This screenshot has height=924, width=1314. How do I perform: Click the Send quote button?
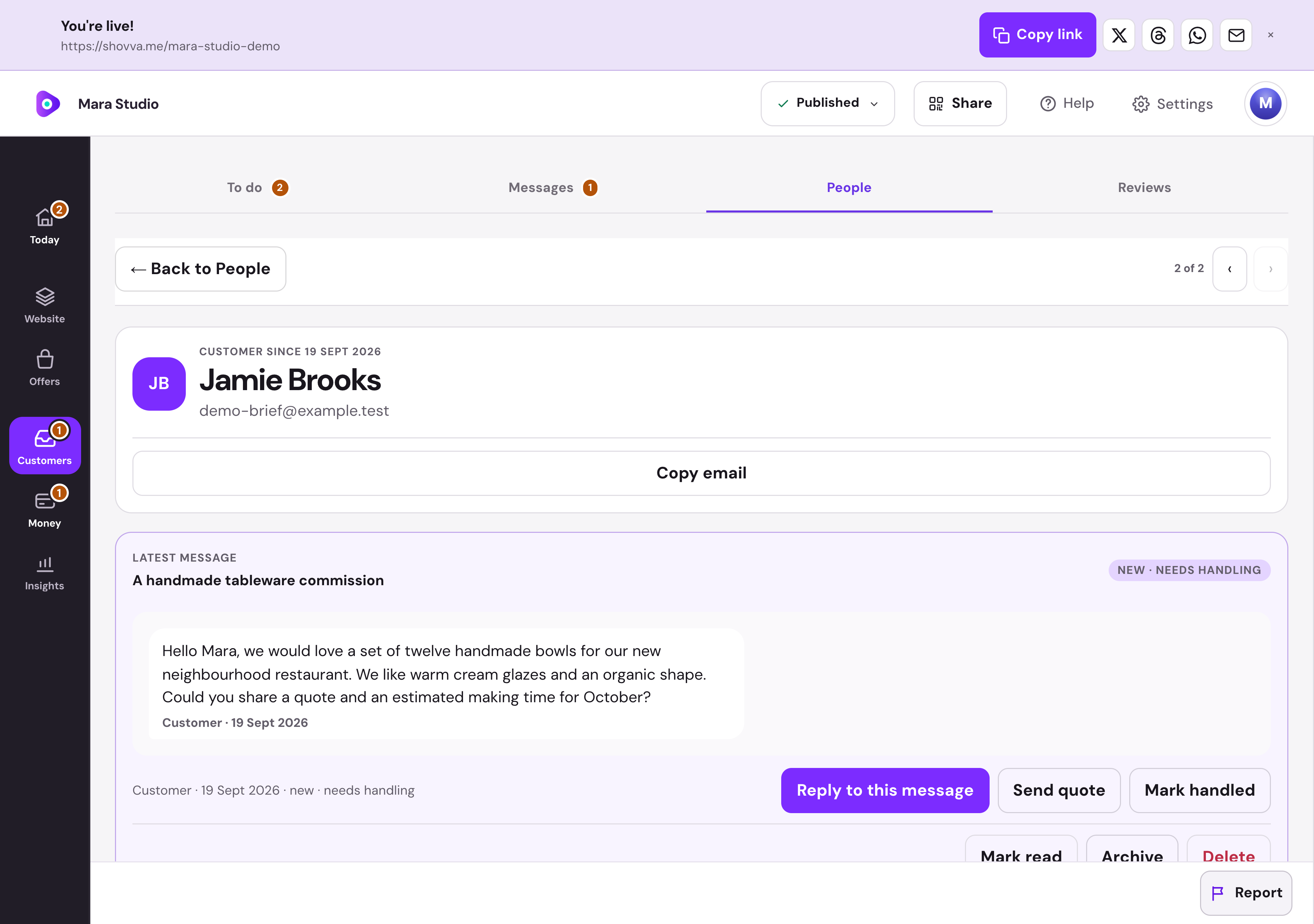tap(1059, 790)
